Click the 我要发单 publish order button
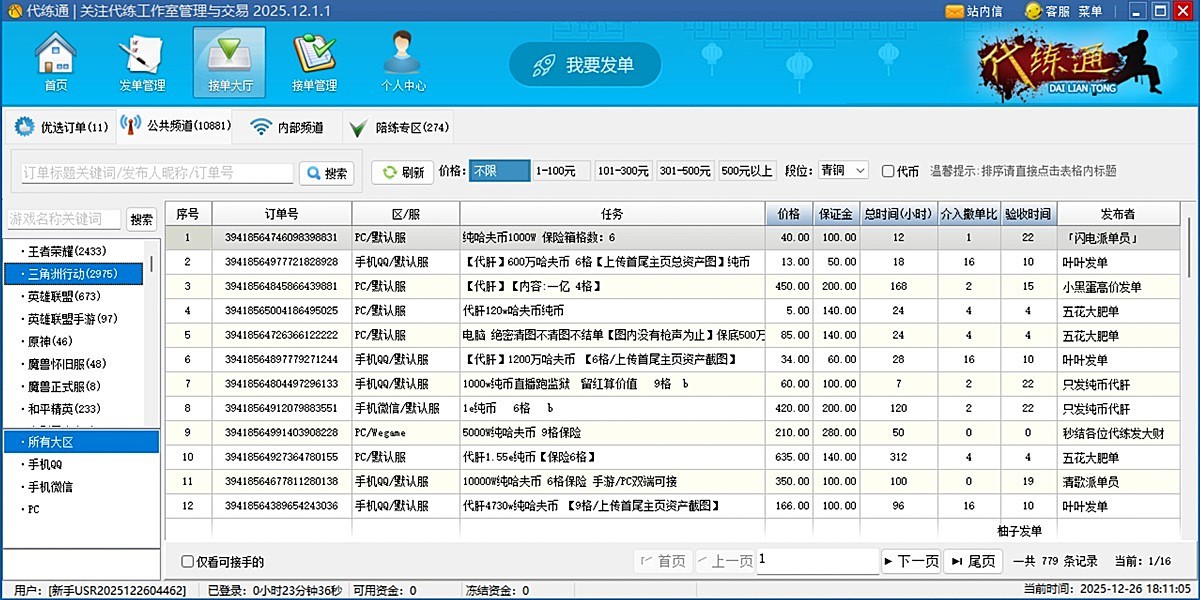Image resolution: width=1200 pixels, height=600 pixels. click(x=584, y=63)
